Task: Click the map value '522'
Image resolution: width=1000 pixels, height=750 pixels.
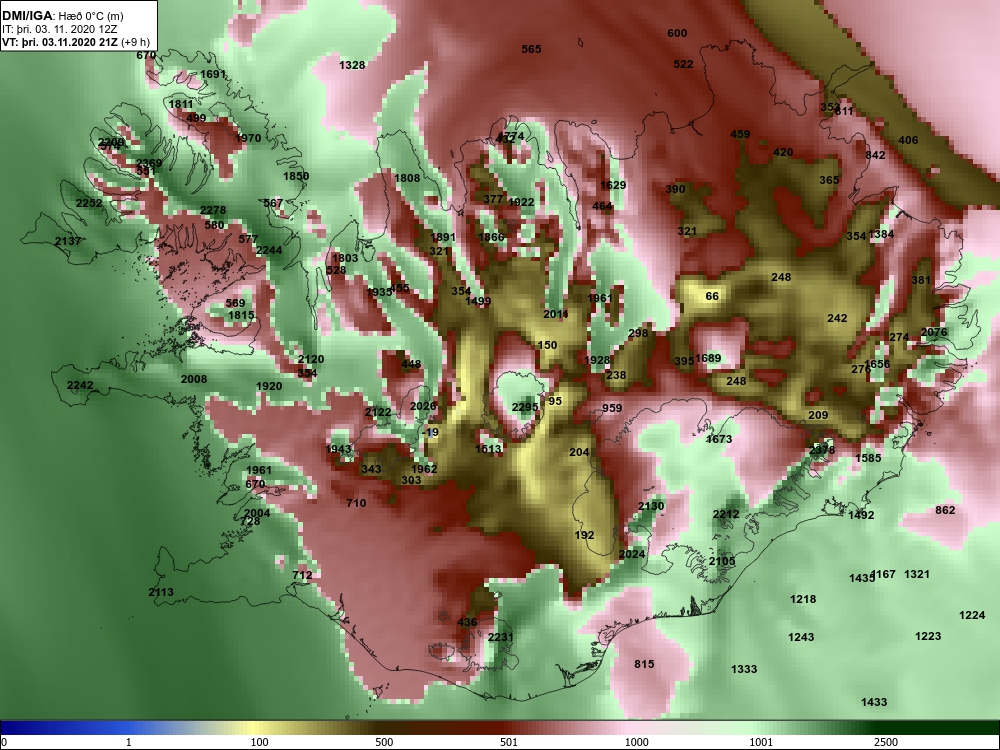Action: (x=683, y=64)
